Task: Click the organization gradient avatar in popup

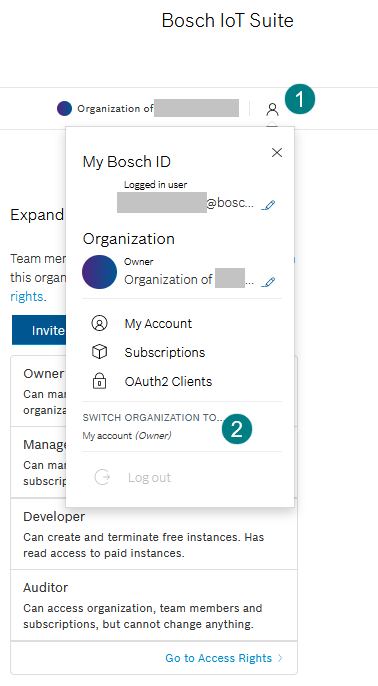Action: click(99, 272)
